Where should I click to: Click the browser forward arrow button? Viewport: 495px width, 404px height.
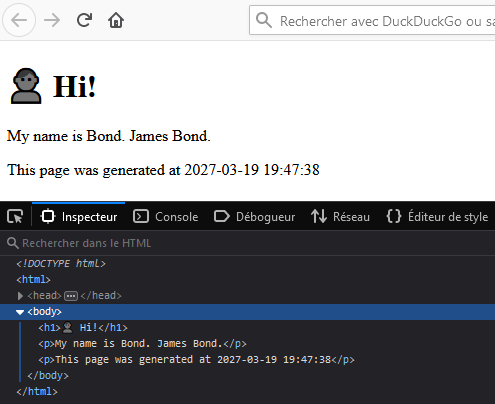[x=52, y=20]
